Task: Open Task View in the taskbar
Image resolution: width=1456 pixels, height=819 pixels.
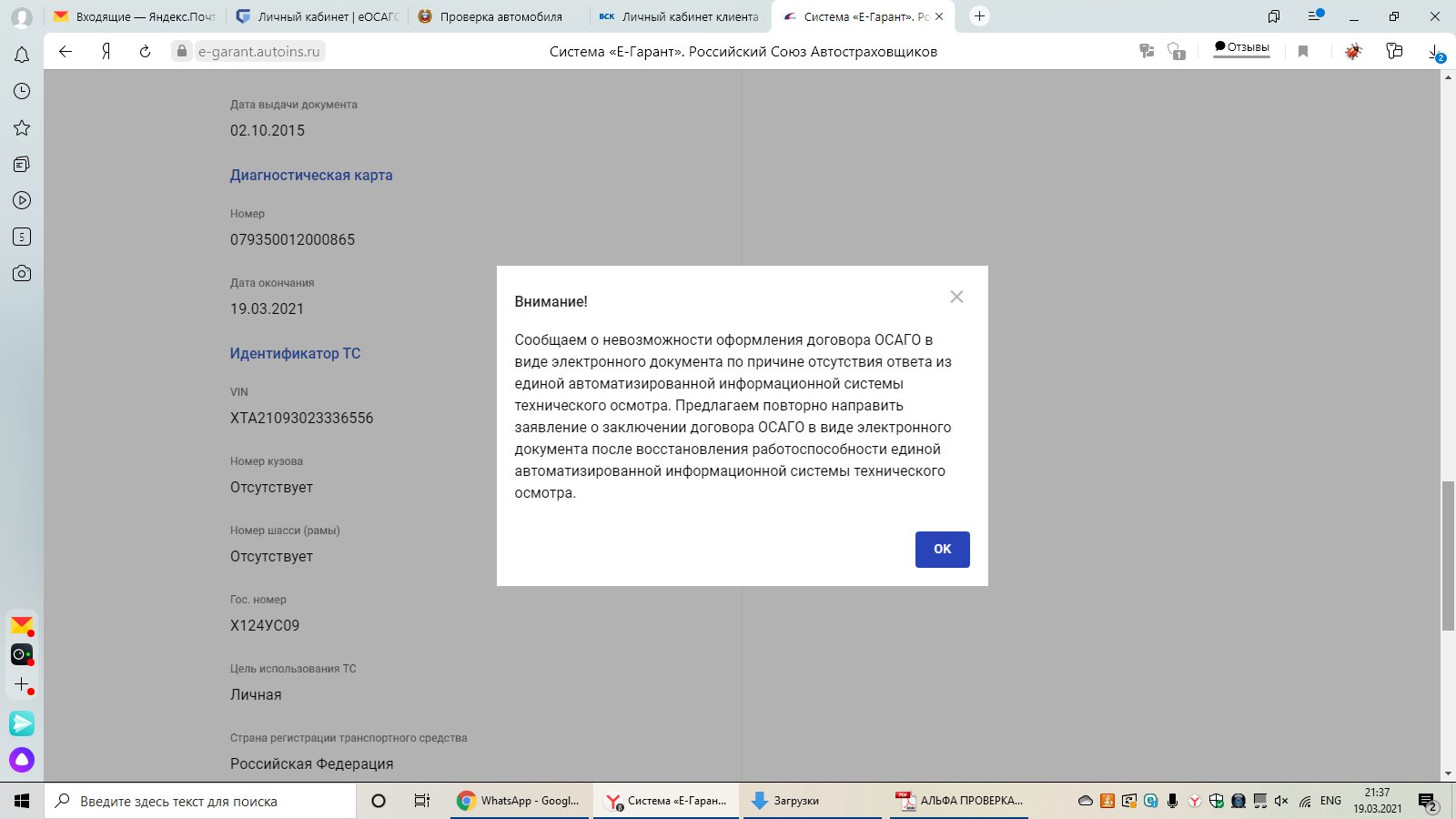Action: (421, 801)
